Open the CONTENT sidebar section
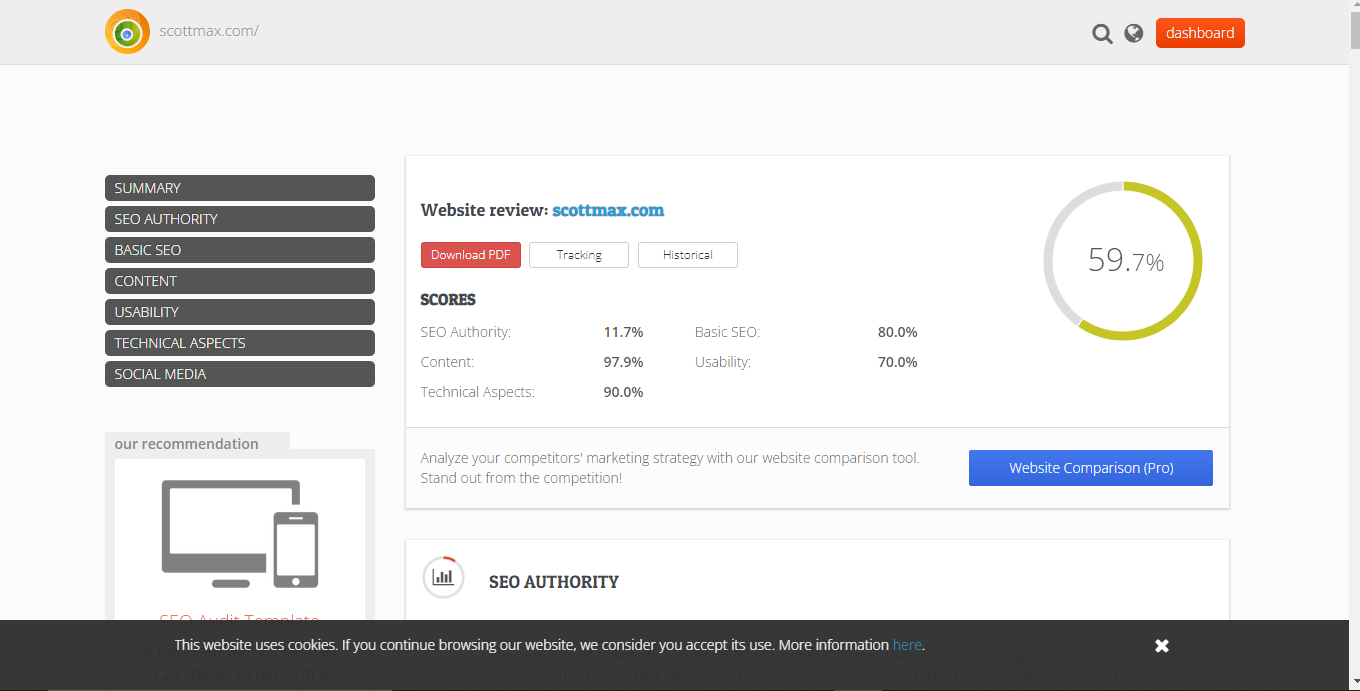This screenshot has height=691, width=1360. point(240,281)
